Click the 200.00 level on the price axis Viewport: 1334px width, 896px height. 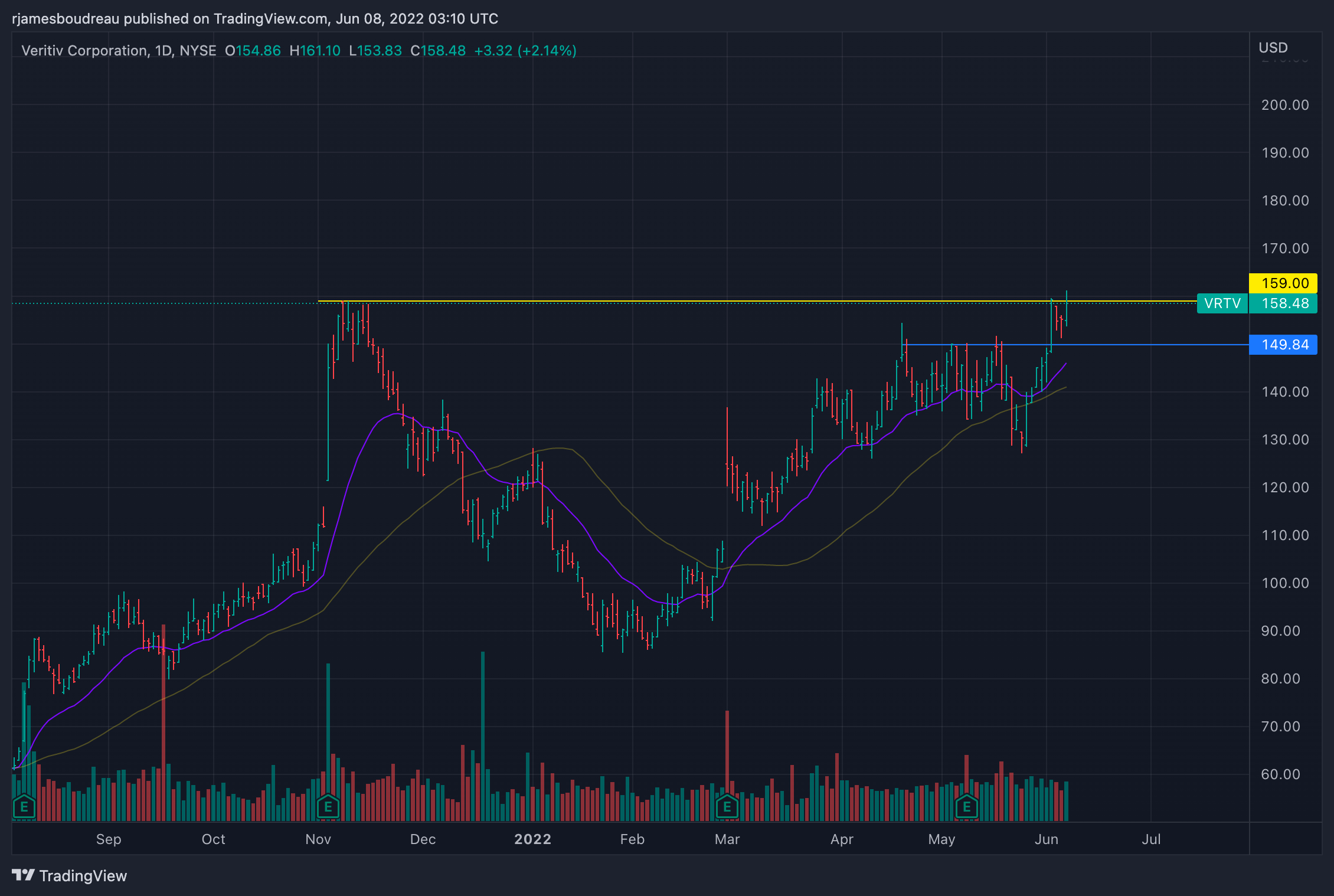[1284, 105]
